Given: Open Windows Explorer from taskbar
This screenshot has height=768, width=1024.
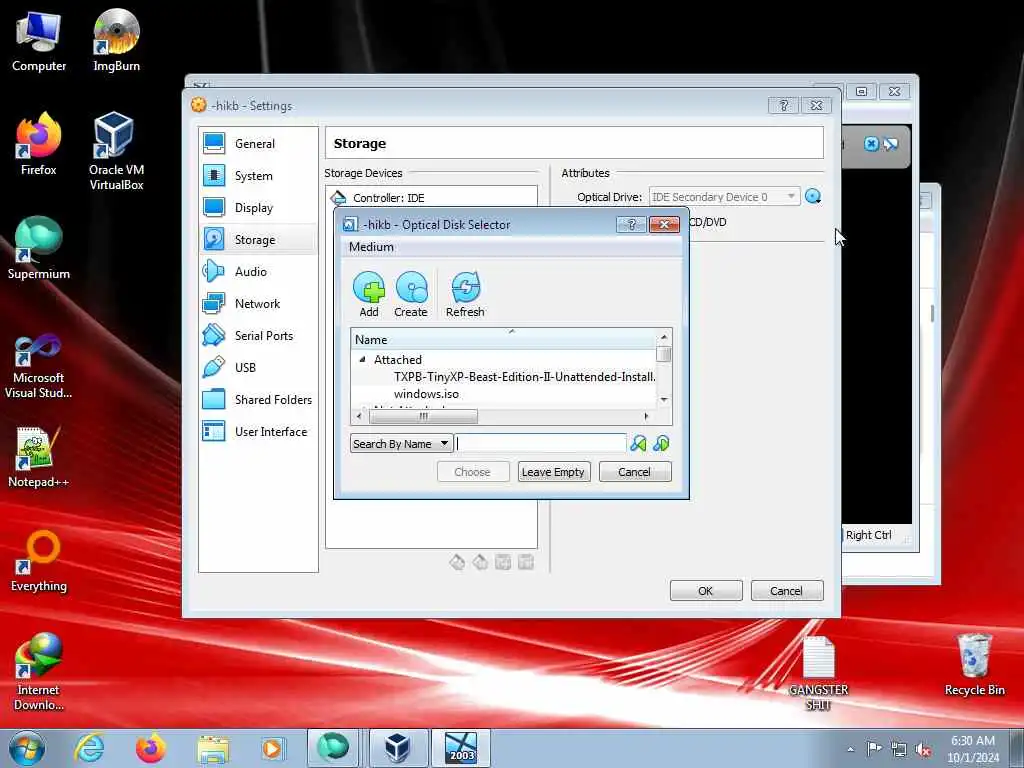Looking at the screenshot, I should pyautogui.click(x=213, y=748).
